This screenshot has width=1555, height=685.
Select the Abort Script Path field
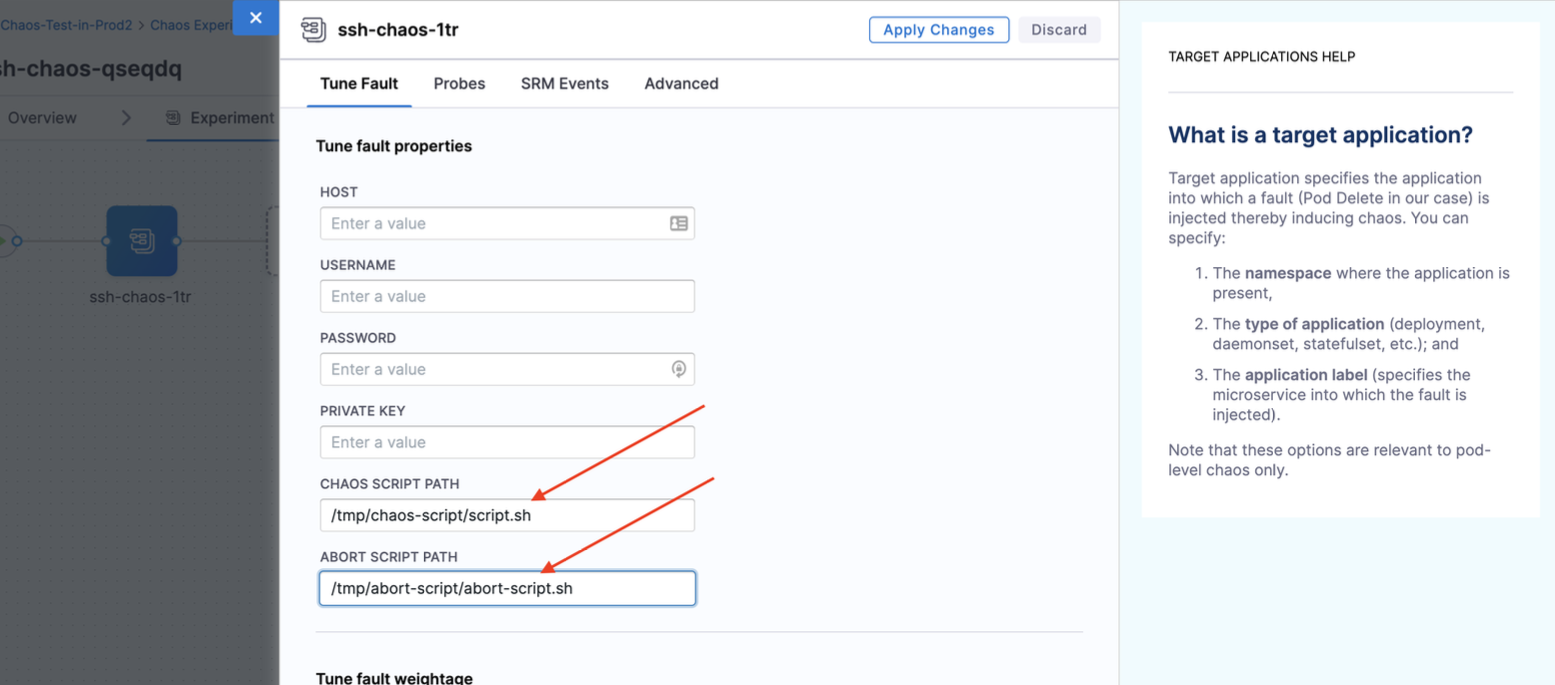(506, 588)
